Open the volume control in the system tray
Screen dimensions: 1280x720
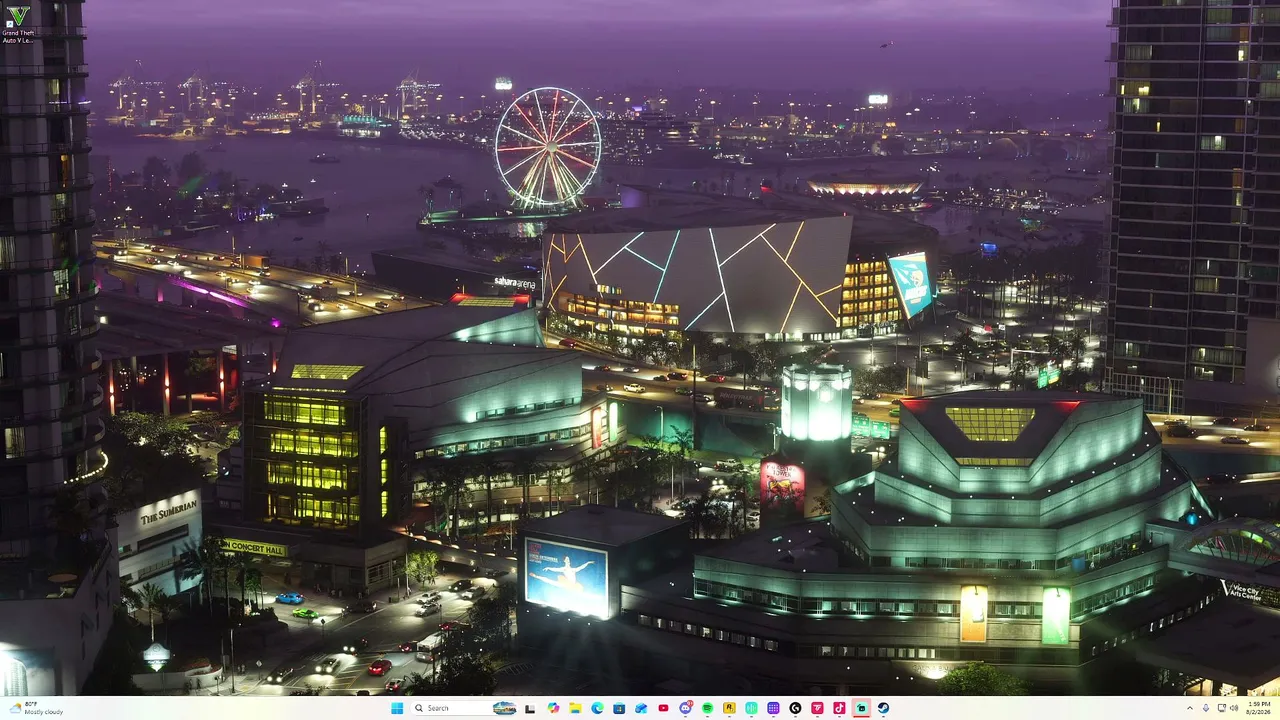pyautogui.click(x=1233, y=708)
